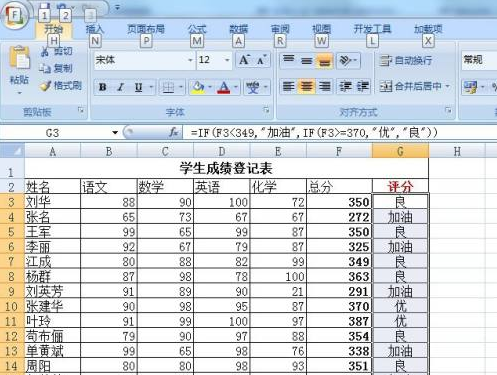The width and height of the screenshot is (497, 375).
Task: Click total score cell 387
Action: (339, 321)
